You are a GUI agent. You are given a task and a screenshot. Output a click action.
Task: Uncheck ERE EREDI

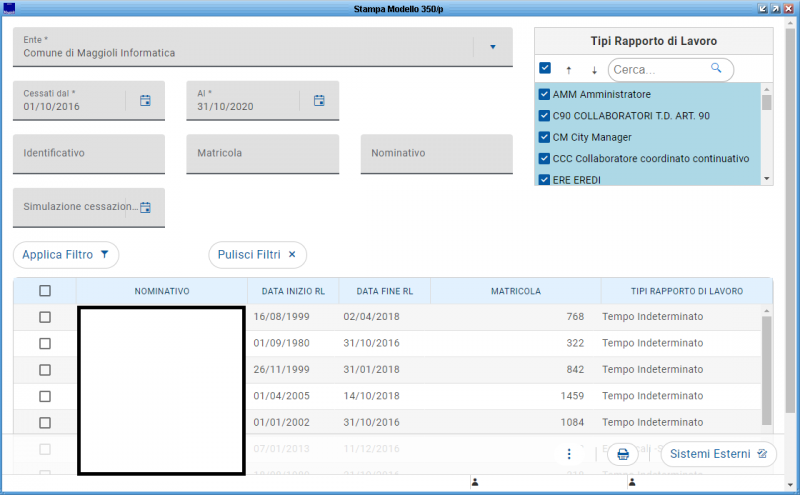pyautogui.click(x=544, y=180)
